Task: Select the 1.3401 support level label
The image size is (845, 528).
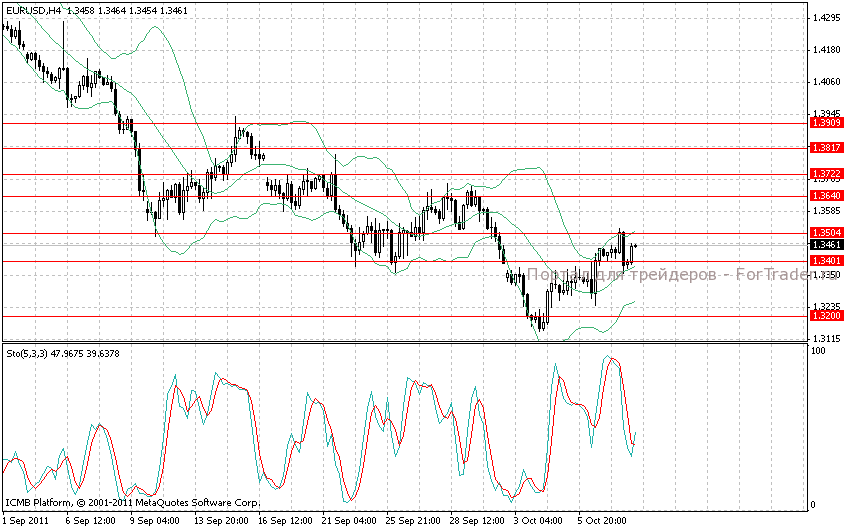Action: [x=826, y=261]
